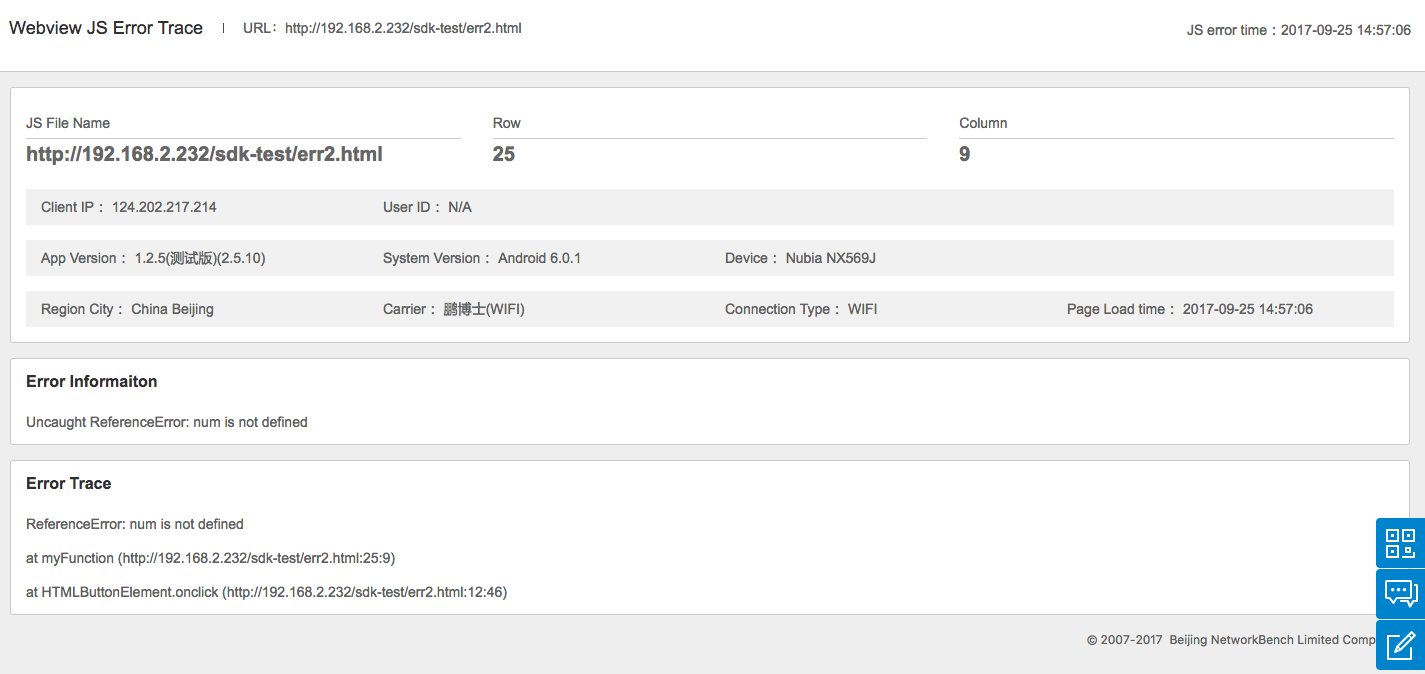Screen dimensions: 1425x674
Task: Click the page URL in the header
Action: [403, 28]
